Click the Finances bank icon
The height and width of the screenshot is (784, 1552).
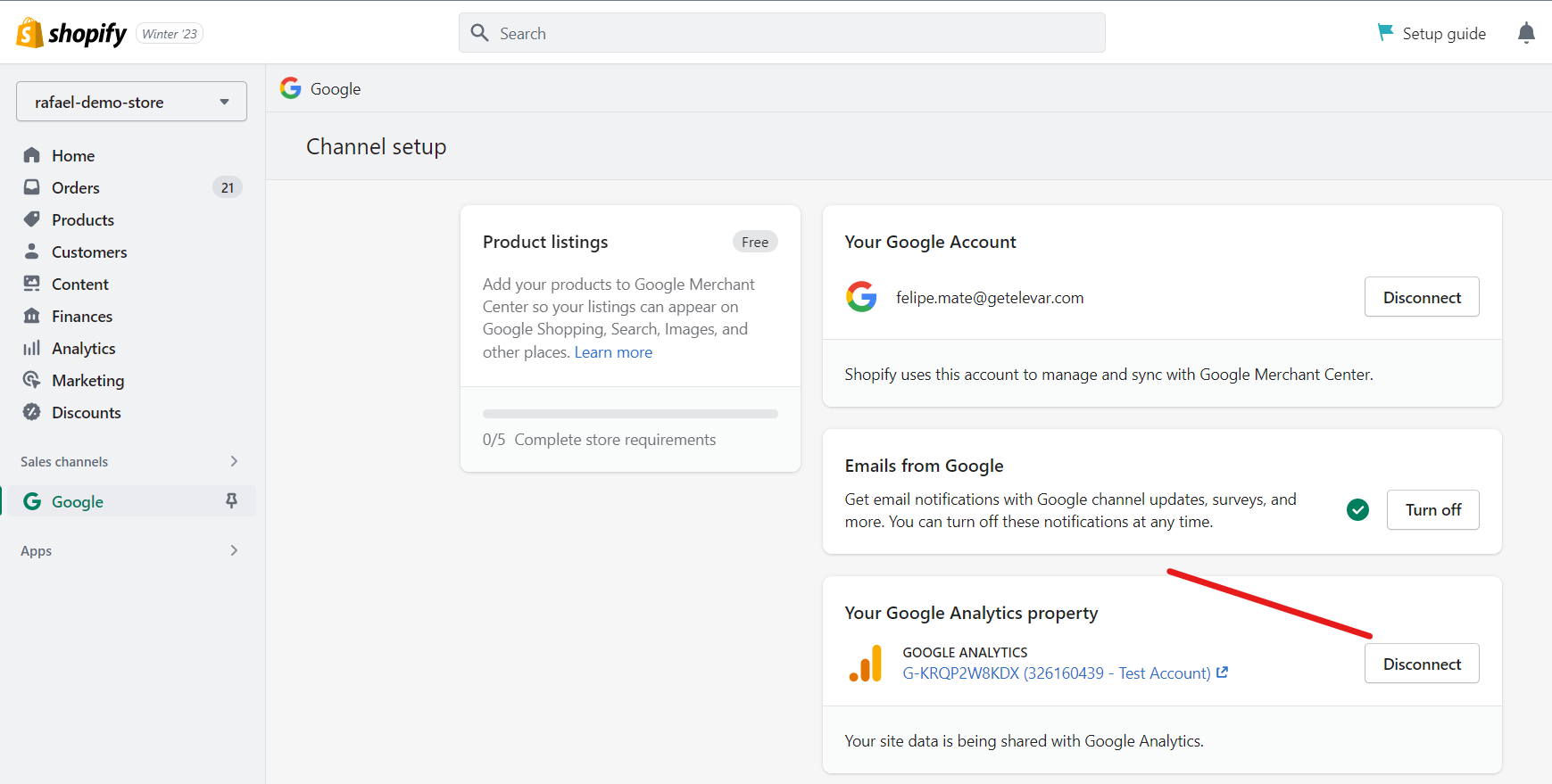click(32, 316)
